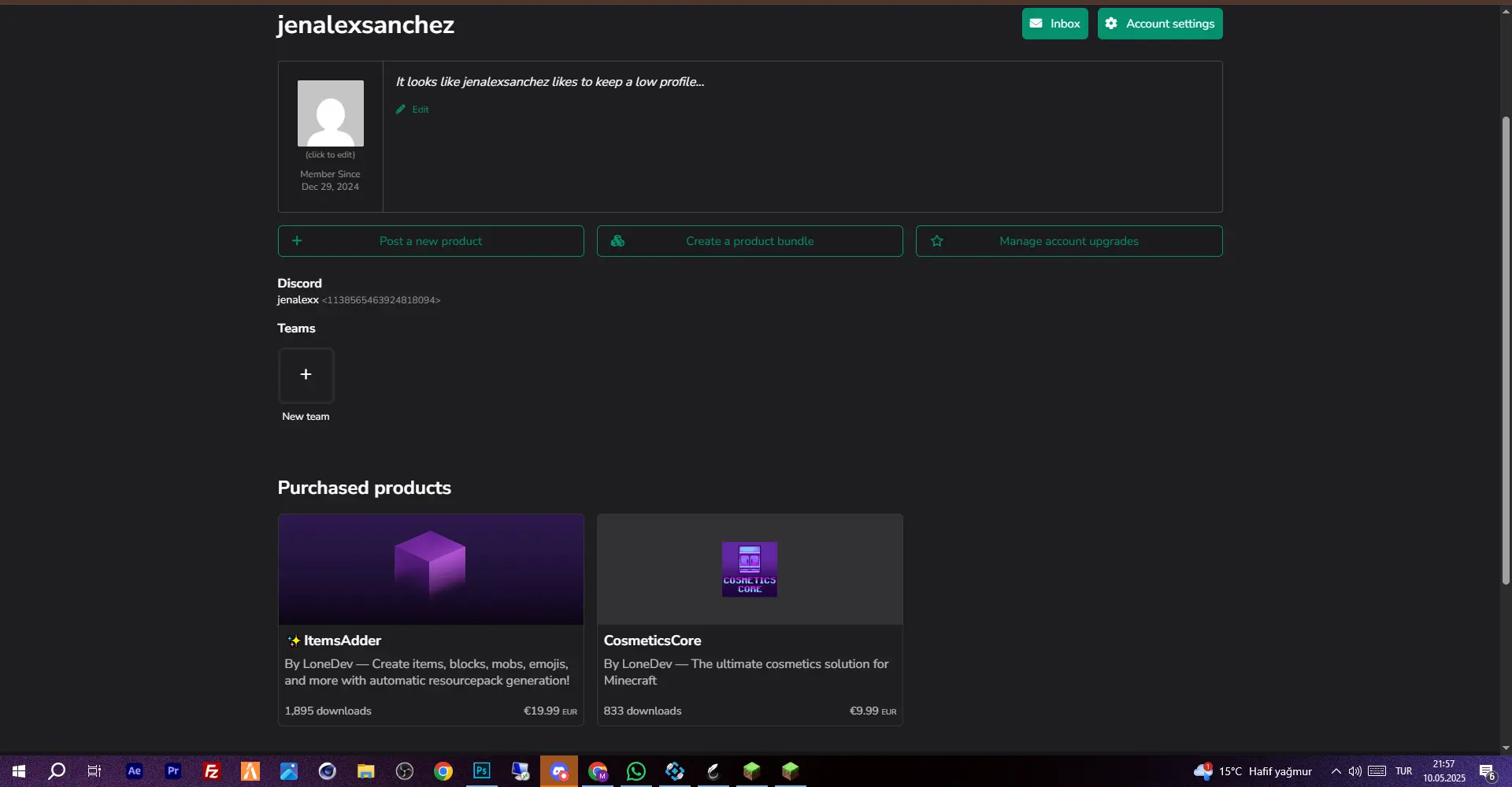Open Premiere Pro from the taskbar
Image resolution: width=1512 pixels, height=787 pixels.
click(173, 771)
